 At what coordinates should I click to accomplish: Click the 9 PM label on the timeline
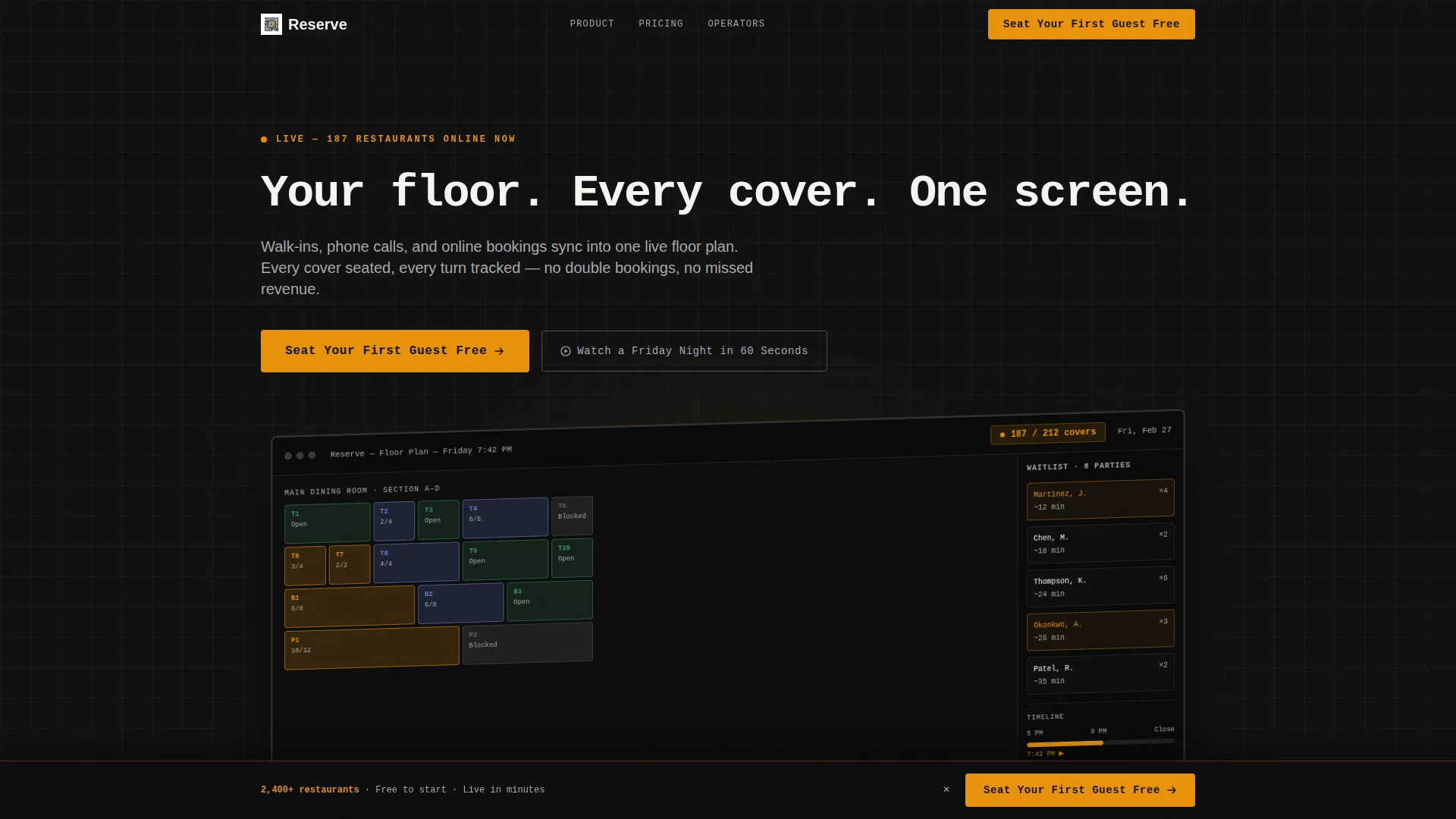(1098, 731)
